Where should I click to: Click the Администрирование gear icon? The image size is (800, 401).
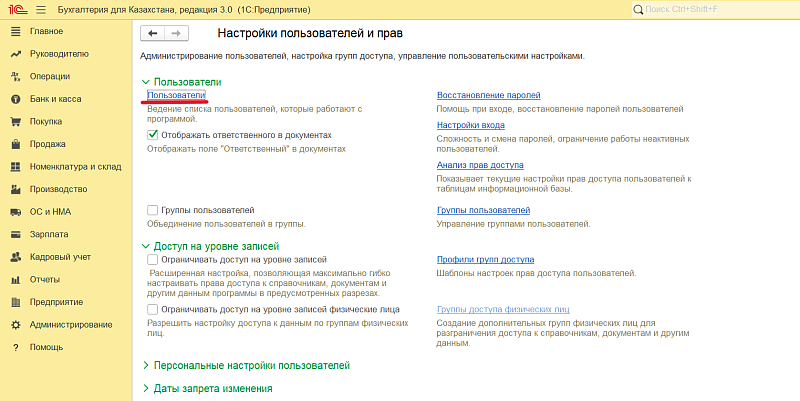pyautogui.click(x=15, y=325)
